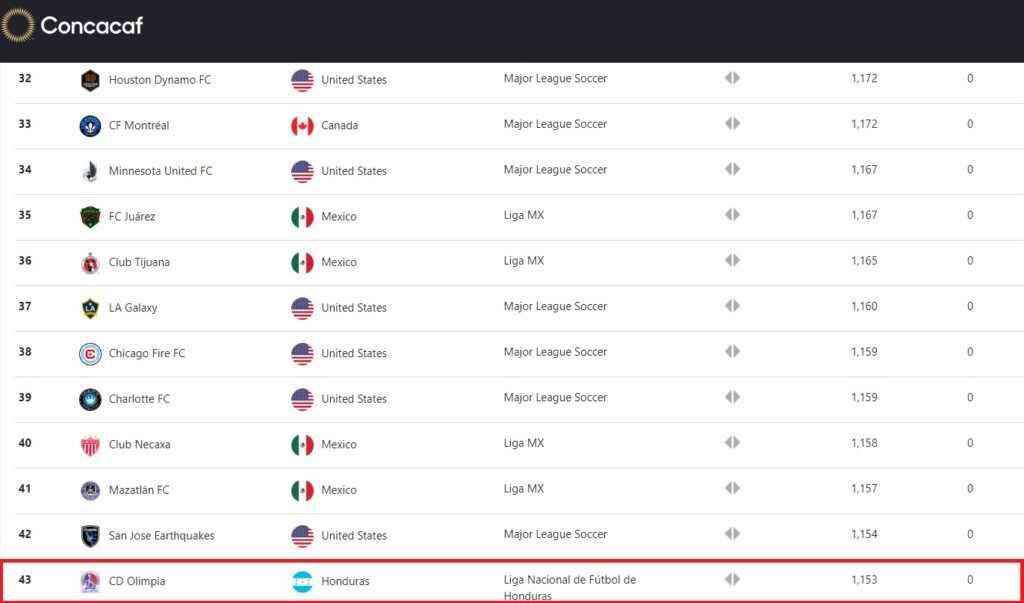Select the CD Olimpia club crest
Viewport: 1024px width, 603px height.
click(90, 581)
